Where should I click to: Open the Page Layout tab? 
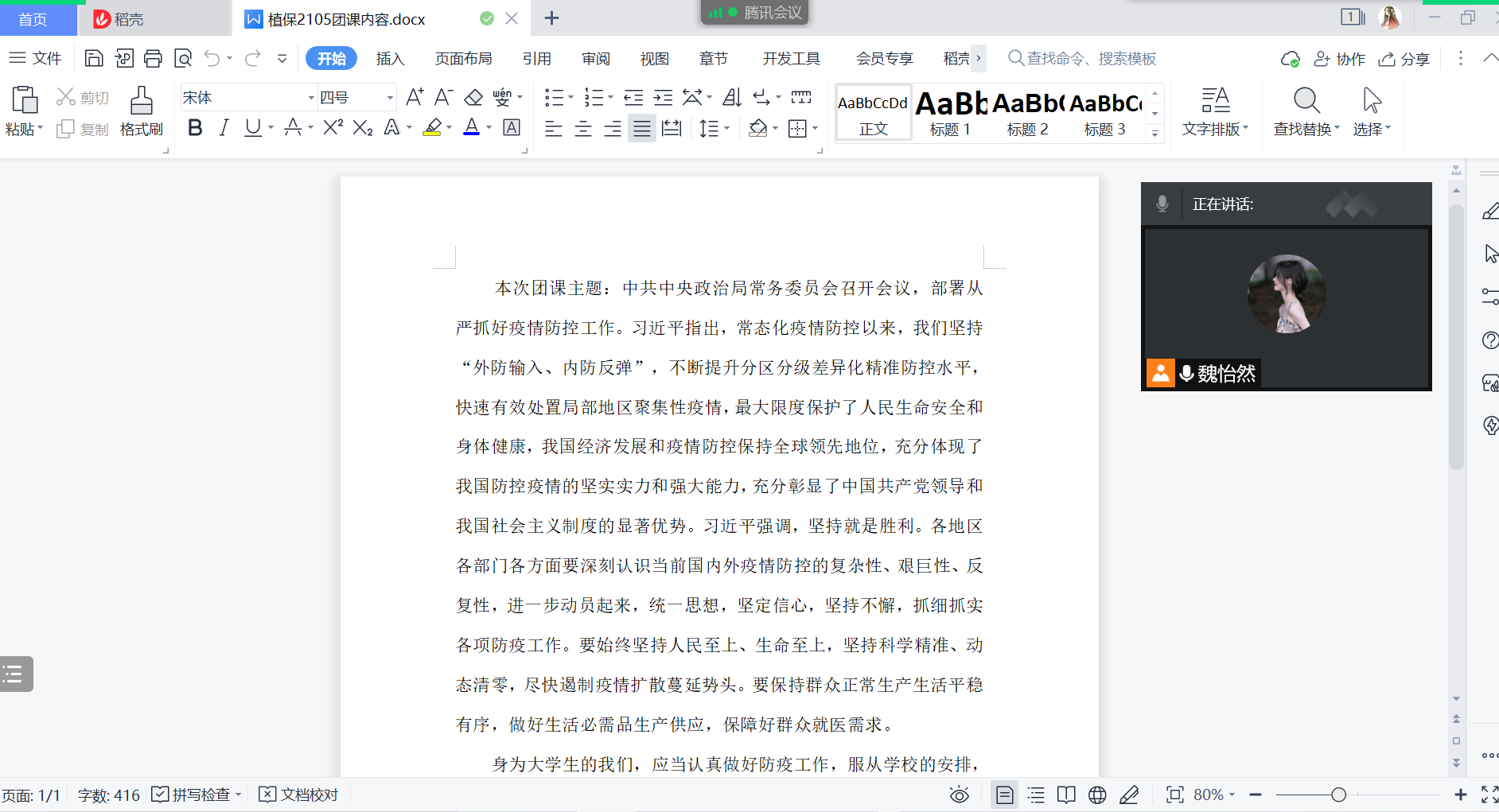coord(463,58)
